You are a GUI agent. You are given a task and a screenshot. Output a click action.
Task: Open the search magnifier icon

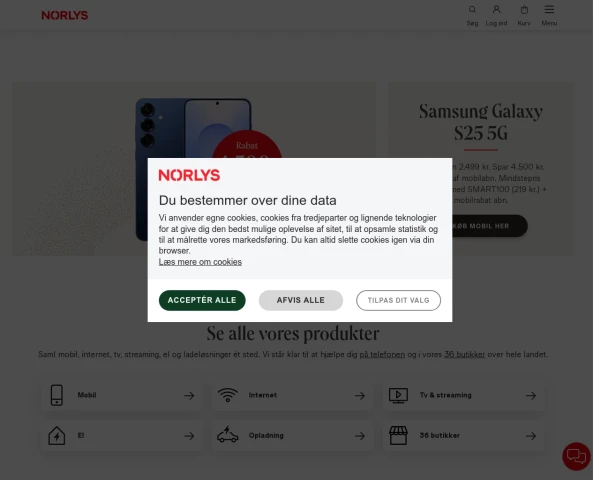472,10
